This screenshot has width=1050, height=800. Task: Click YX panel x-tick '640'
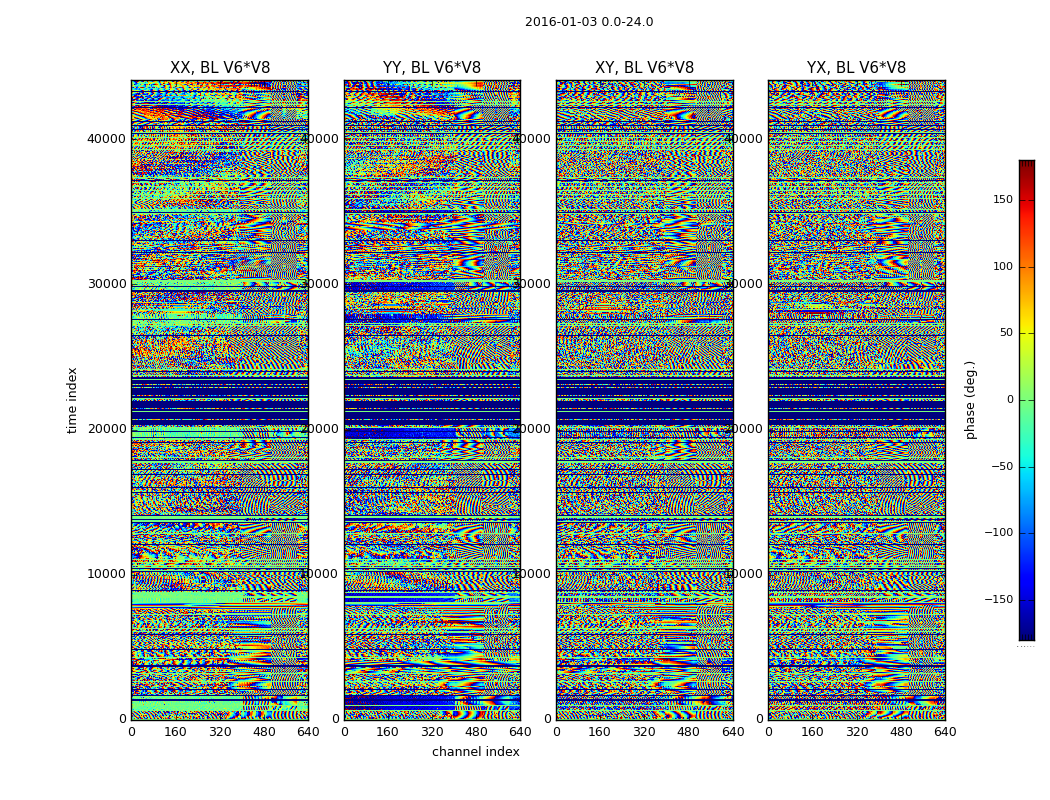point(945,732)
